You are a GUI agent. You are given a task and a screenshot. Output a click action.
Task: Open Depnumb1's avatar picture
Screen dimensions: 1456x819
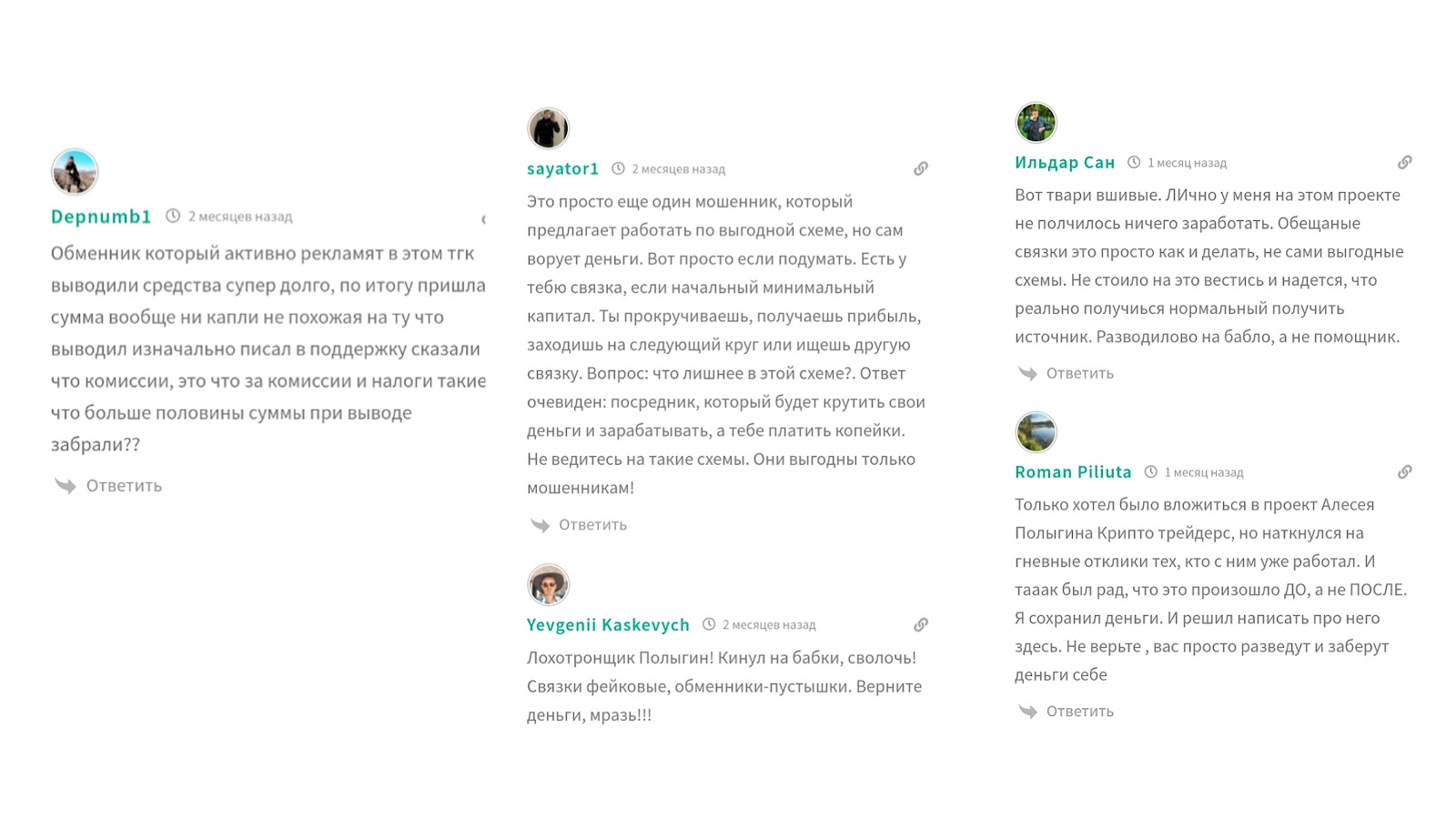(75, 172)
